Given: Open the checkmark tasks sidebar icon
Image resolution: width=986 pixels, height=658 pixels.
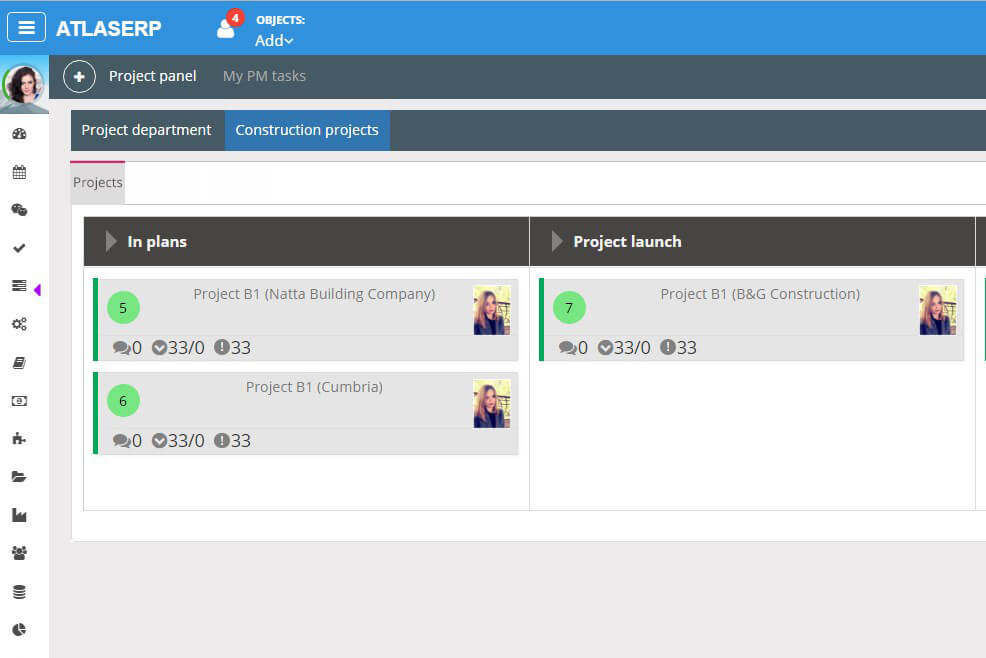Looking at the screenshot, I should point(19,248).
